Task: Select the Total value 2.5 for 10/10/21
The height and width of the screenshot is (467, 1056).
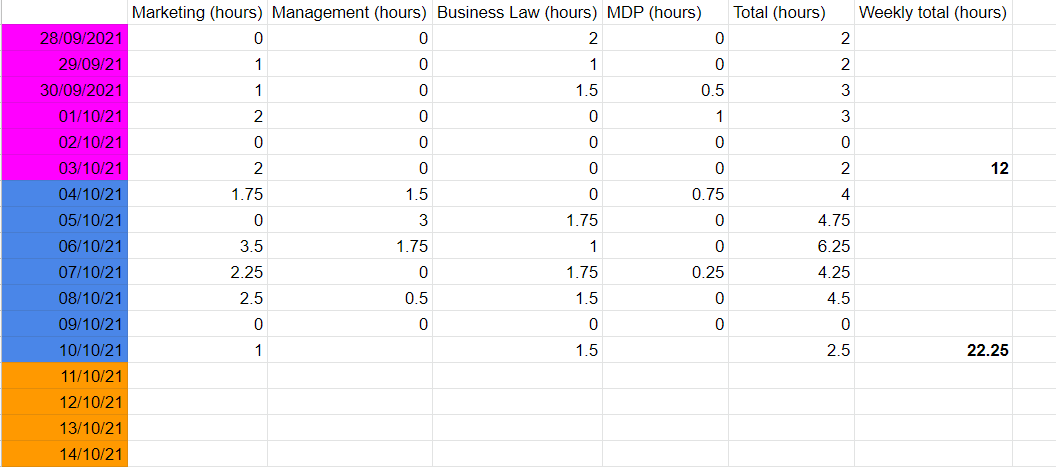Action: coord(791,350)
